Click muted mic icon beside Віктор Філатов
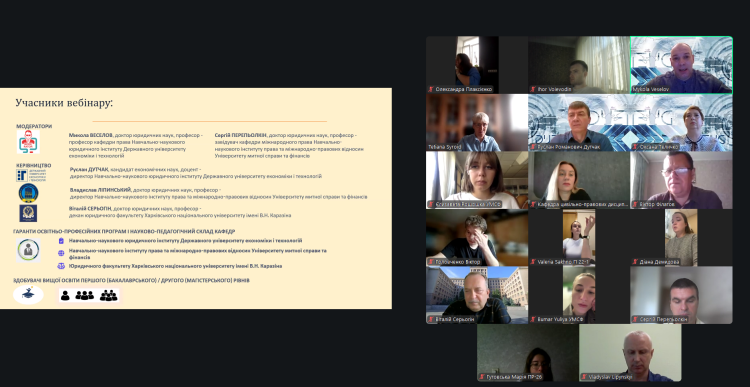 pyautogui.click(x=635, y=204)
